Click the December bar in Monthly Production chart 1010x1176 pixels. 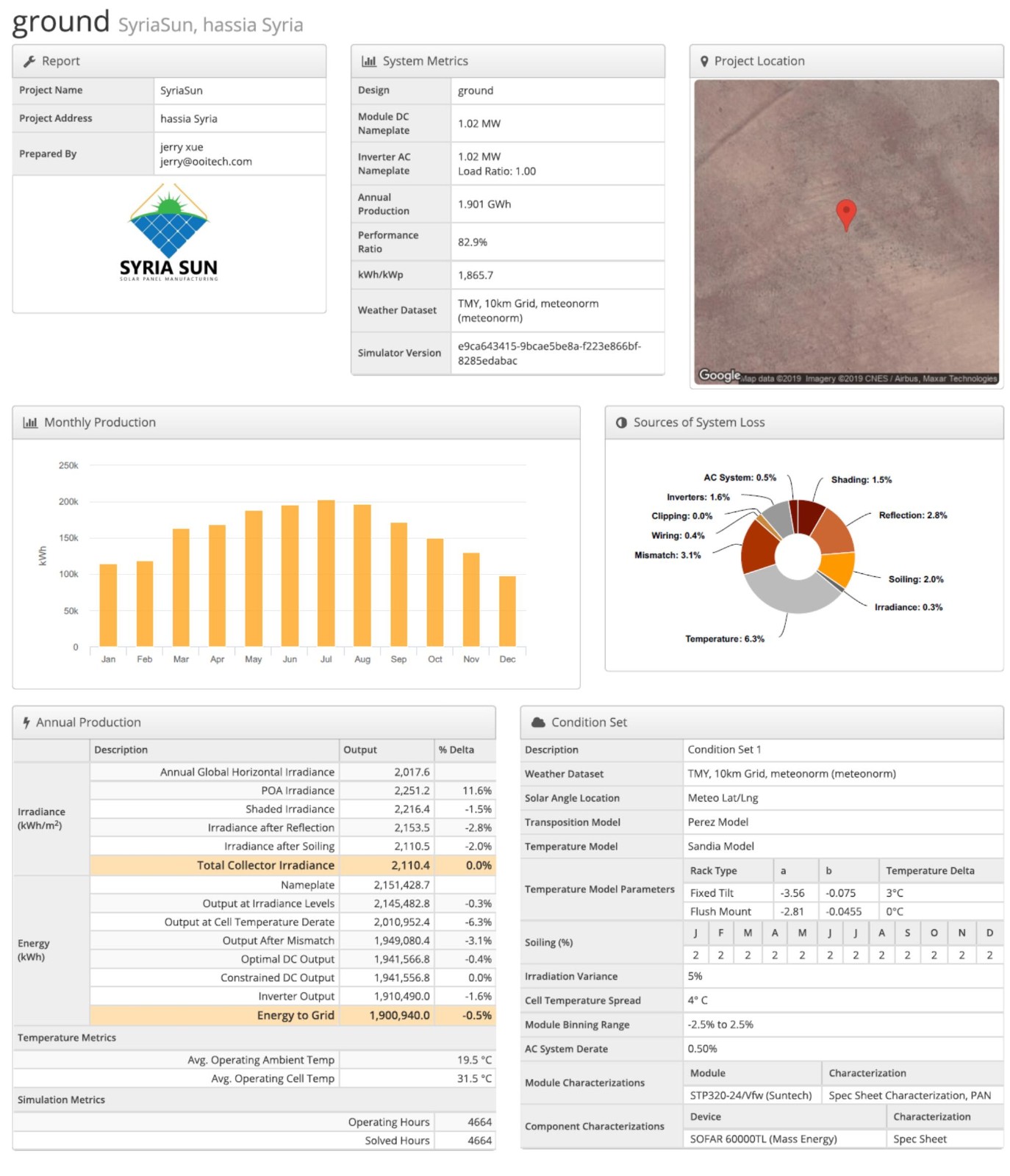[507, 612]
